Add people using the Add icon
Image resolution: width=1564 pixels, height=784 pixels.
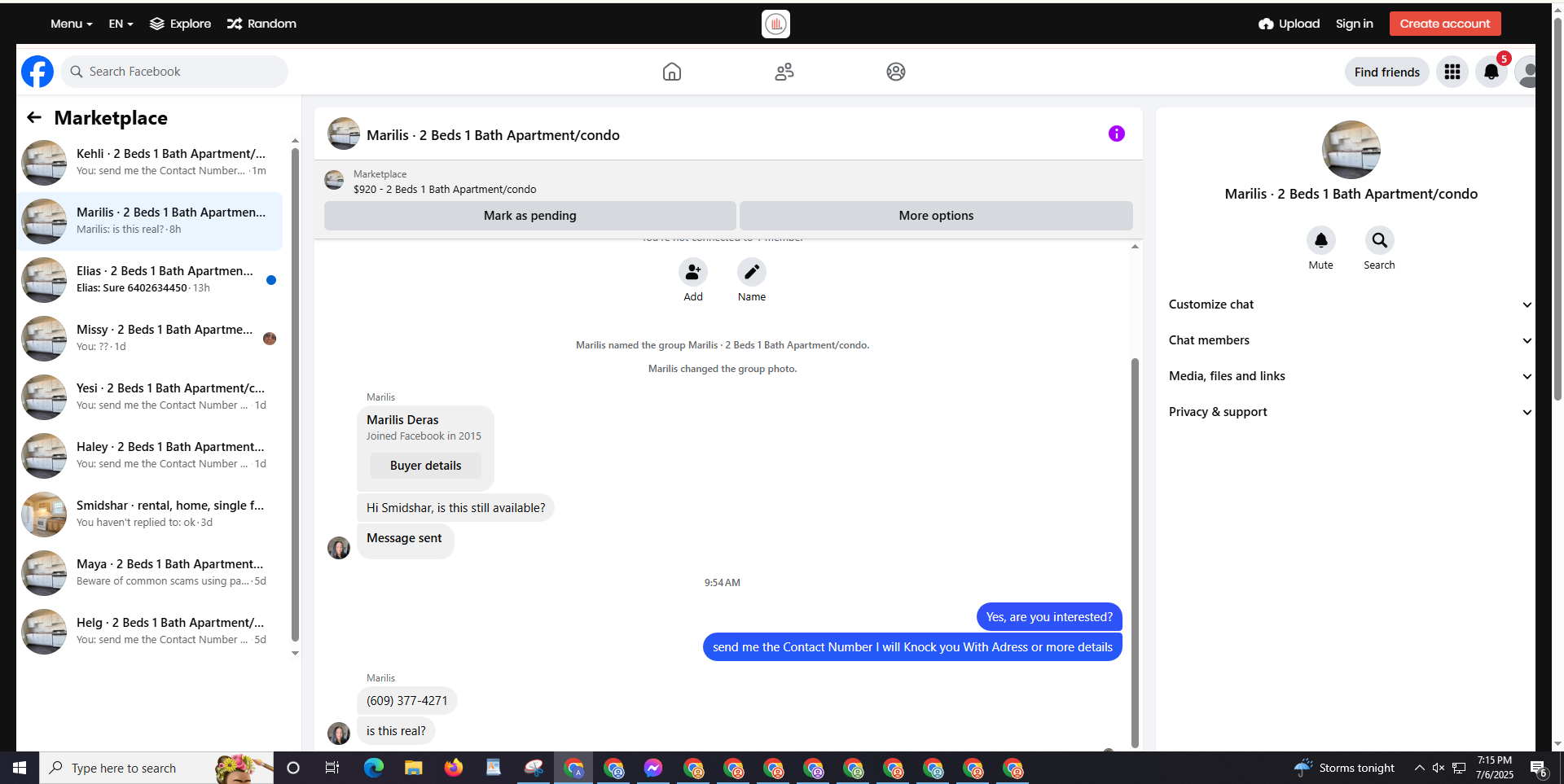click(x=693, y=272)
